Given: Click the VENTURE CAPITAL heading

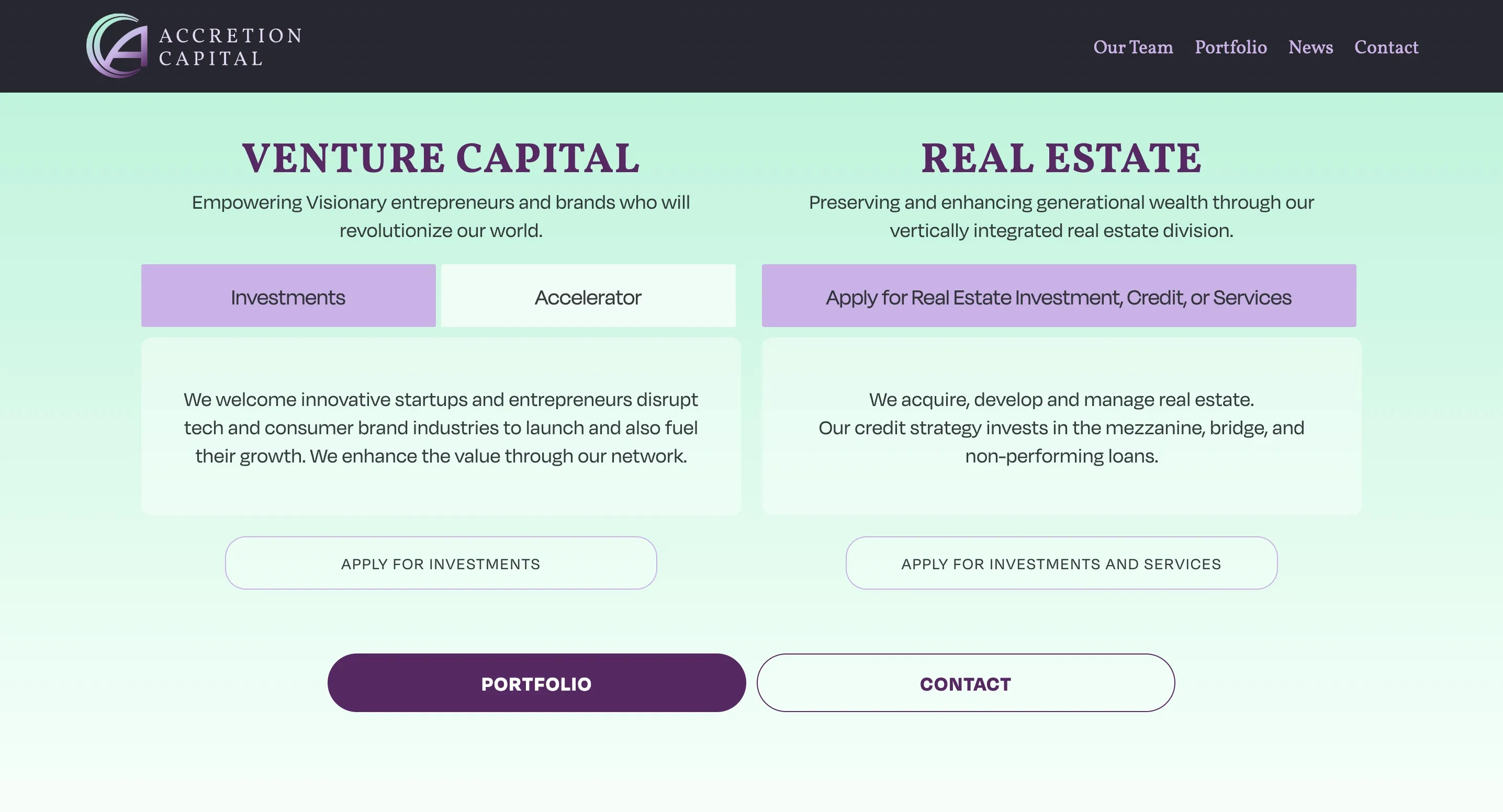Looking at the screenshot, I should [441, 157].
